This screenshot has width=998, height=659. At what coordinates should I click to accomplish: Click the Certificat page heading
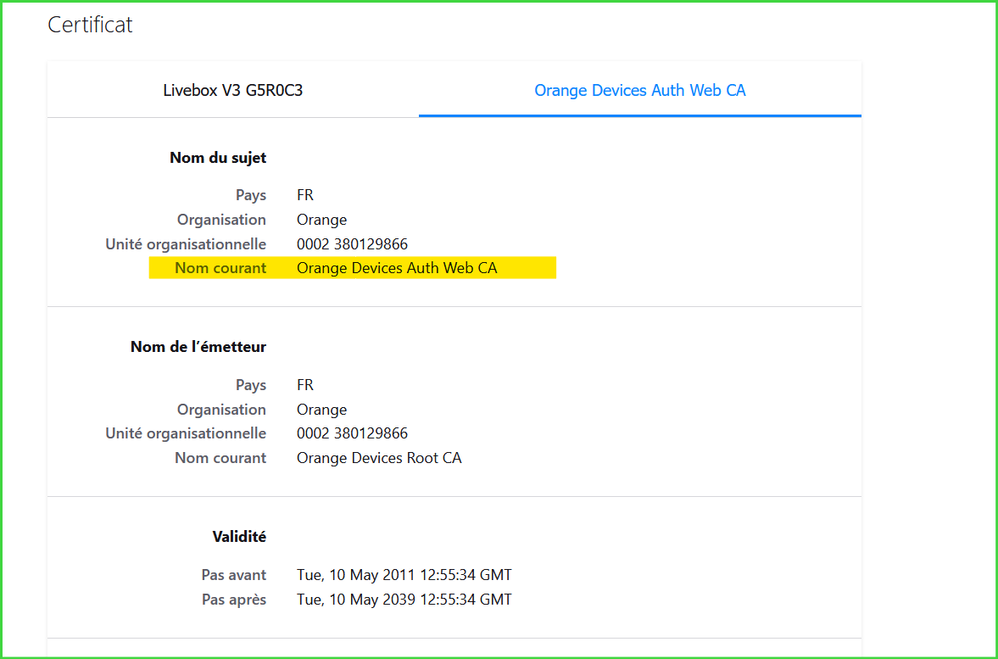[x=90, y=25]
